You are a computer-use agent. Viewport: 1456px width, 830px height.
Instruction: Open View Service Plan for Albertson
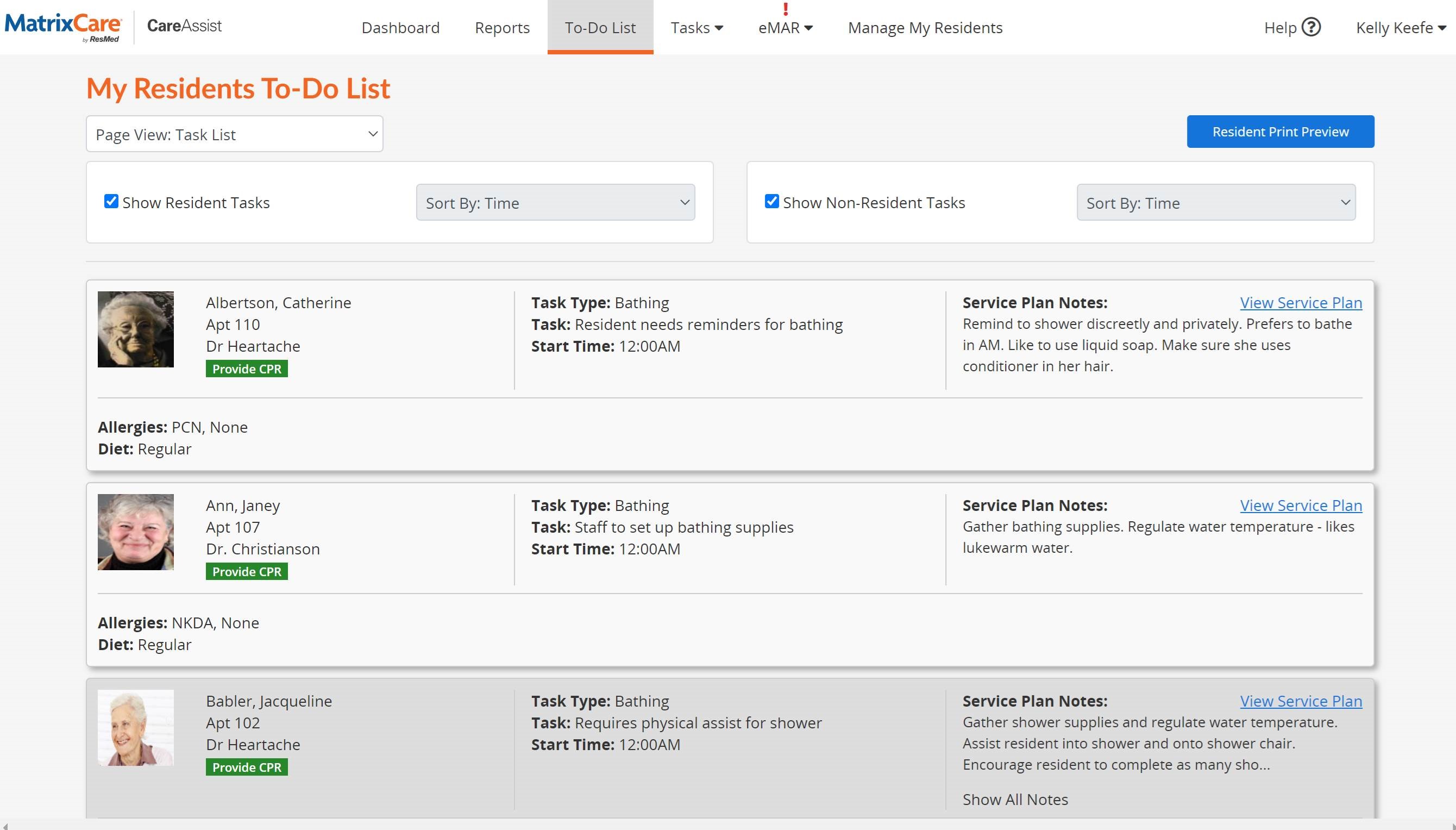pos(1301,303)
